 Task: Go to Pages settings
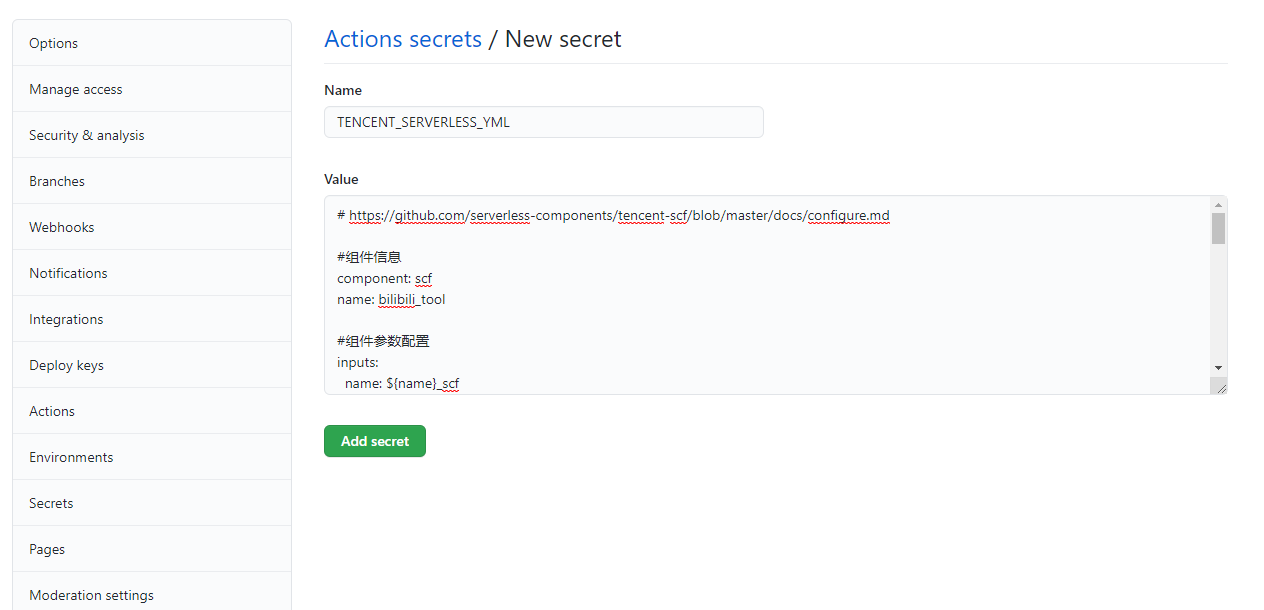pos(46,548)
